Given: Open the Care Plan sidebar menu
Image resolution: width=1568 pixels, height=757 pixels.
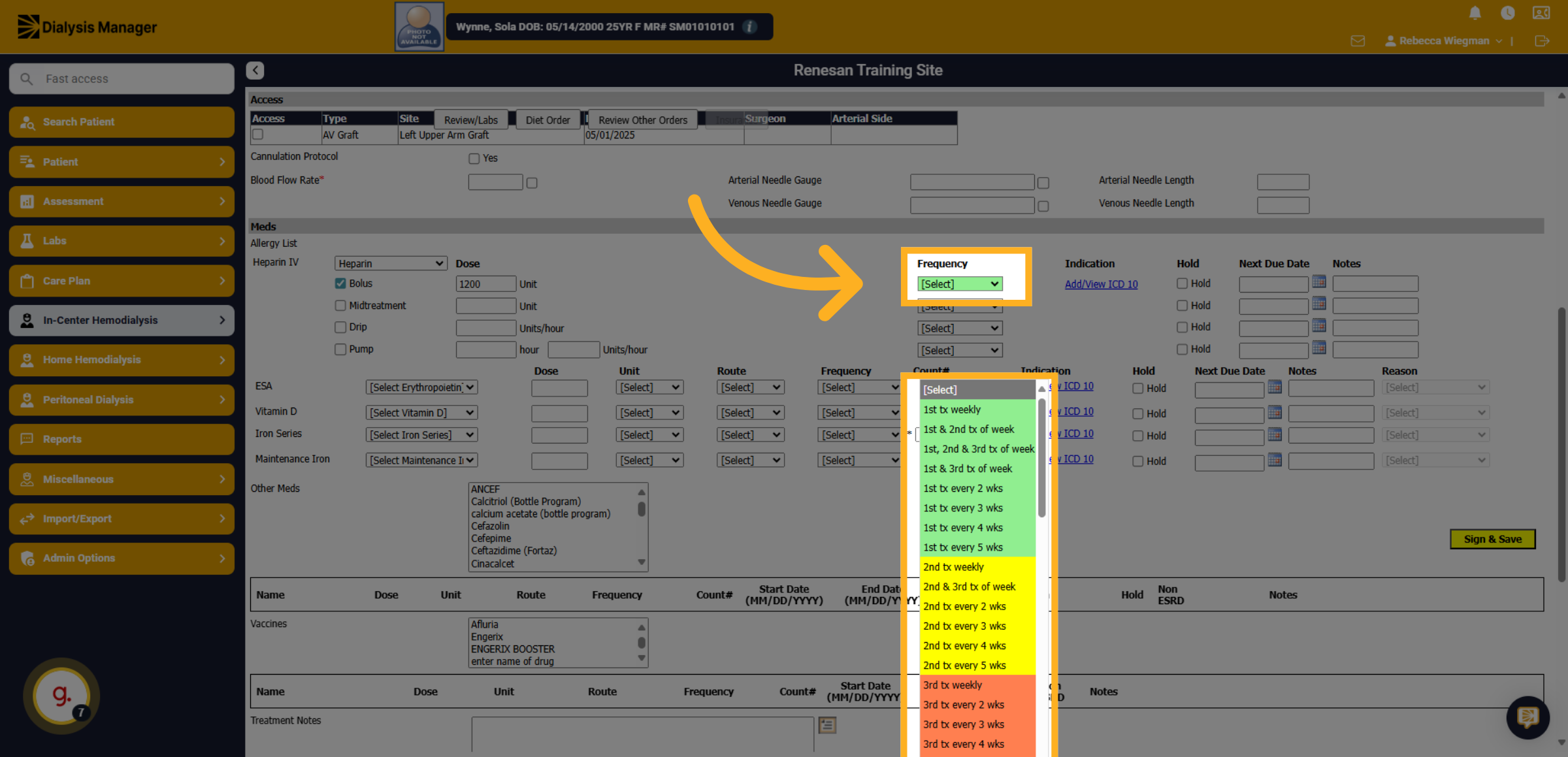Looking at the screenshot, I should (x=122, y=281).
